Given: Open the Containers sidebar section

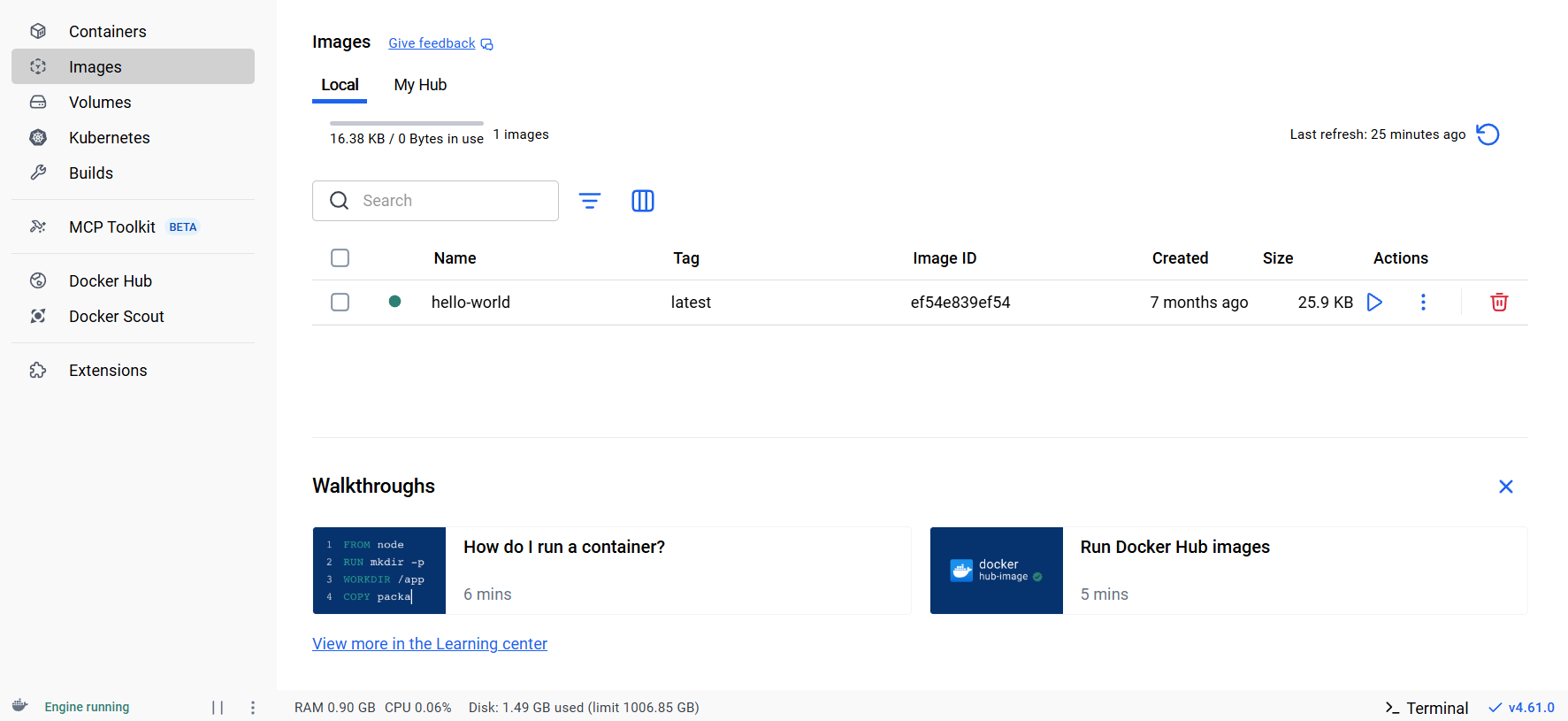Looking at the screenshot, I should (x=133, y=31).
